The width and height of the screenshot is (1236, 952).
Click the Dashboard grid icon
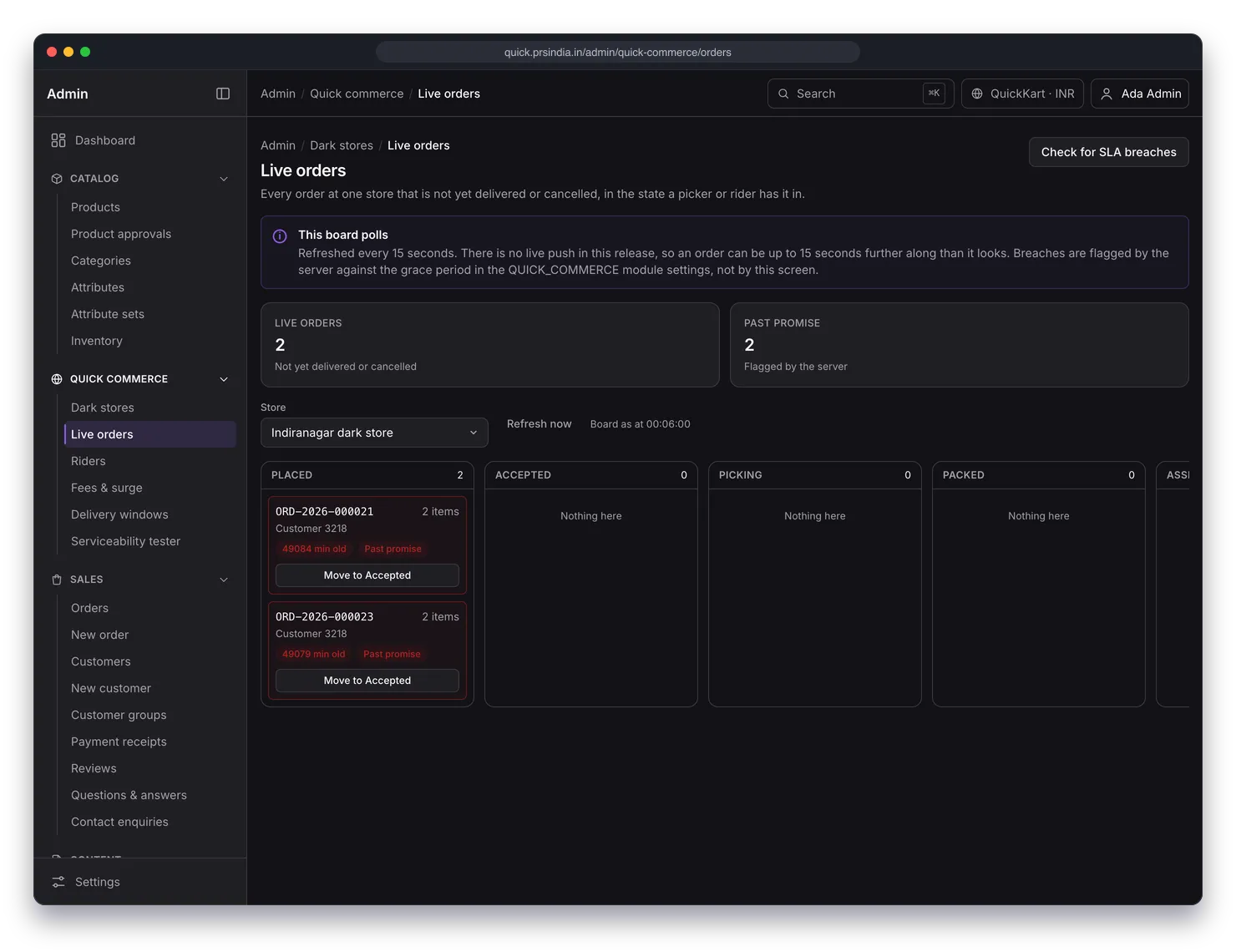[x=58, y=140]
